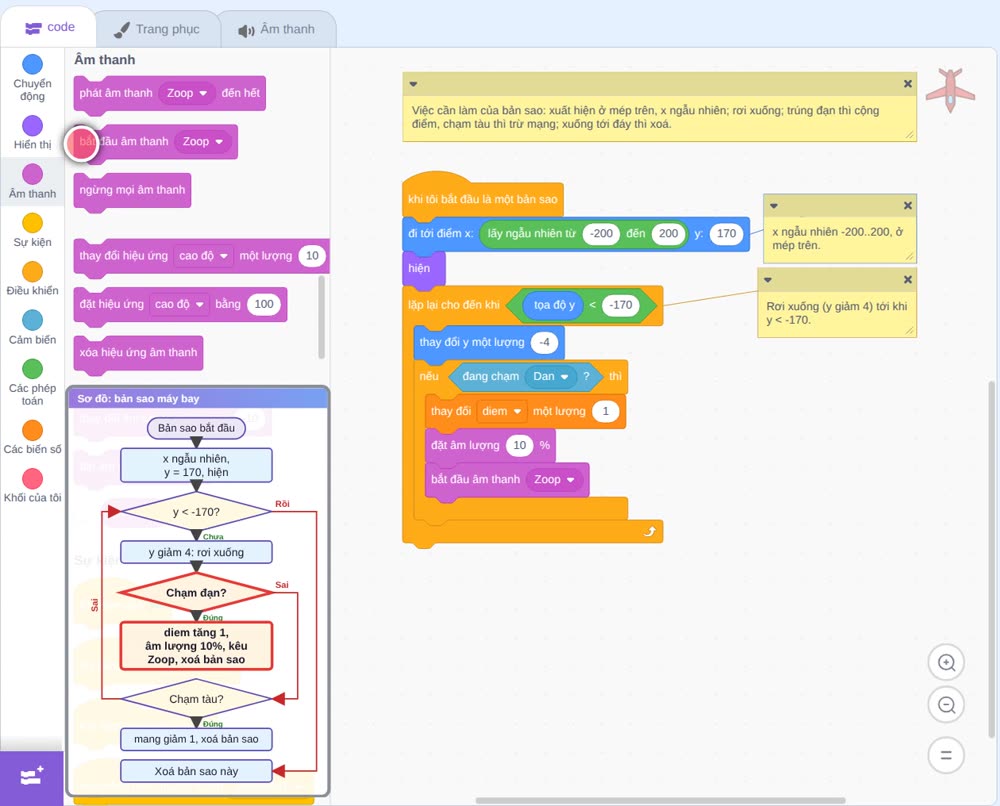The width and height of the screenshot is (1000, 806).
Task: Reset workspace zoom to default
Action: pyautogui.click(x=946, y=756)
